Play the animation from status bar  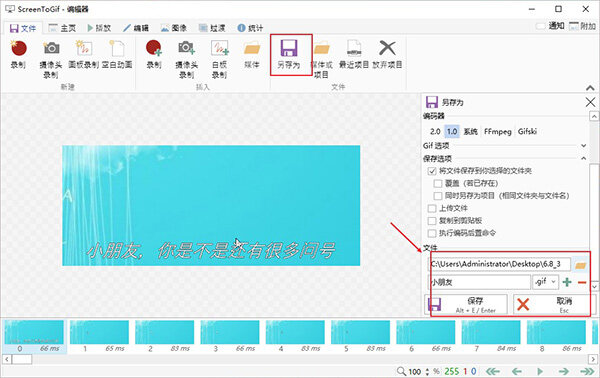[540, 371]
